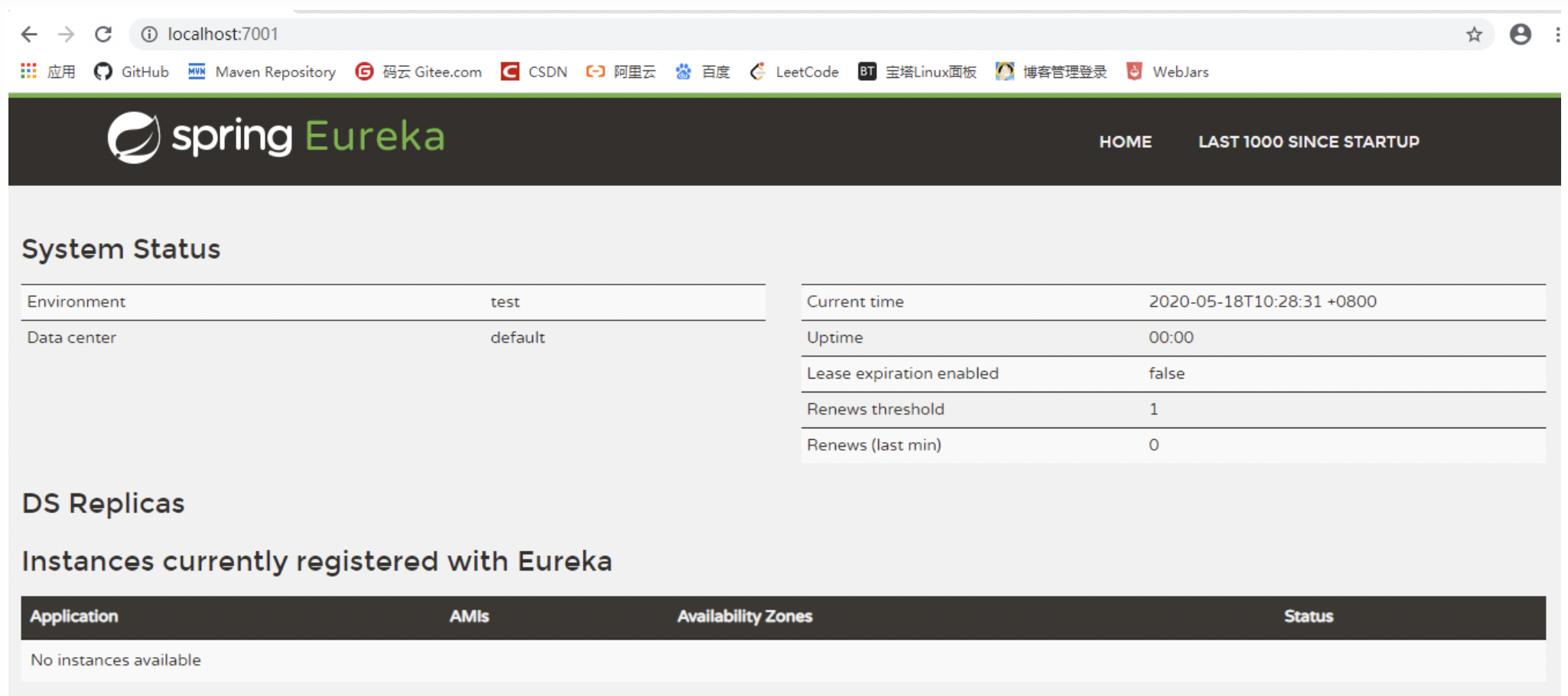
Task: Select the Renews (last min) value 0
Action: [1153, 445]
